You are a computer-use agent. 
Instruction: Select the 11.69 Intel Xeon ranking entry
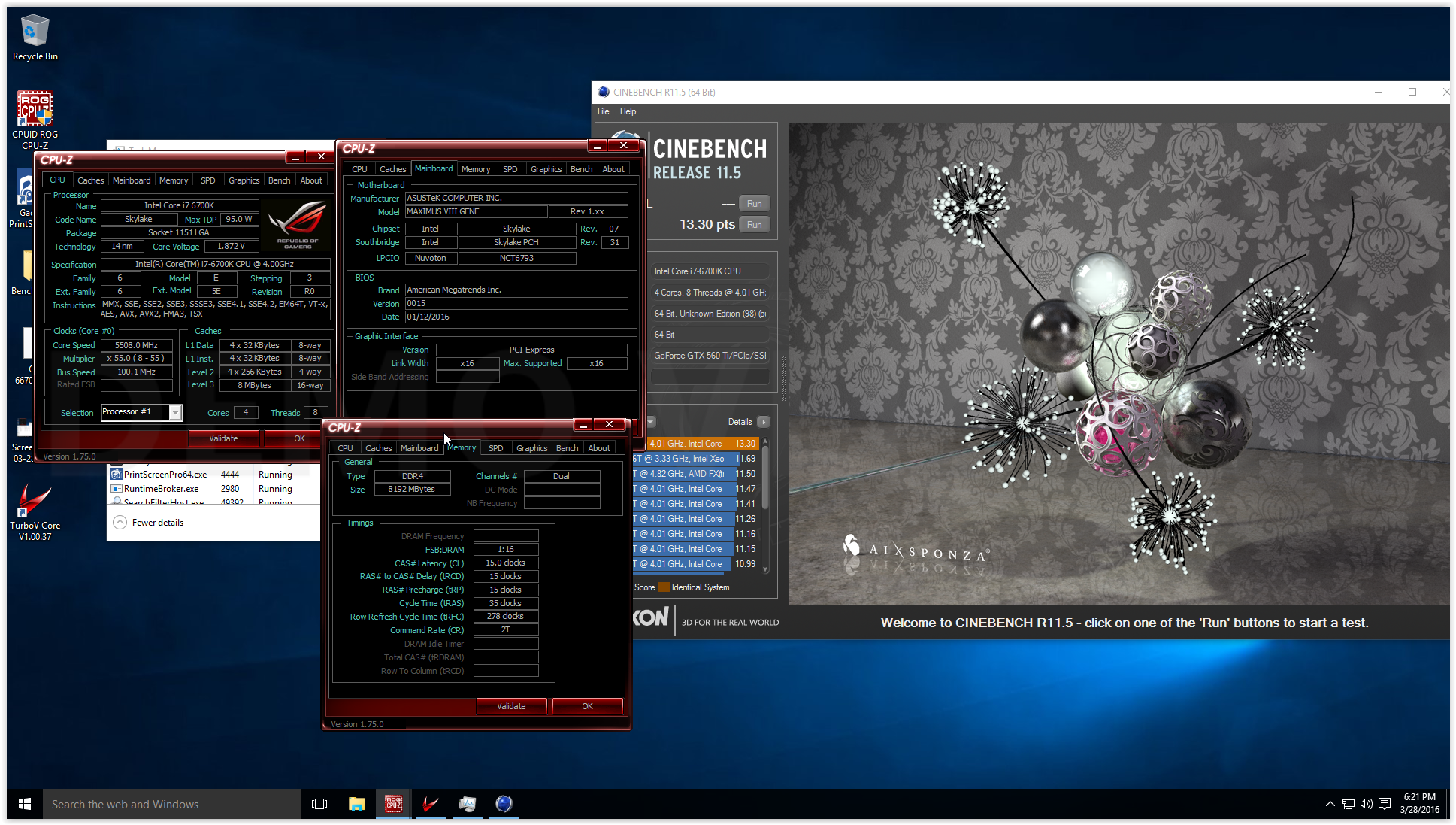click(x=696, y=459)
